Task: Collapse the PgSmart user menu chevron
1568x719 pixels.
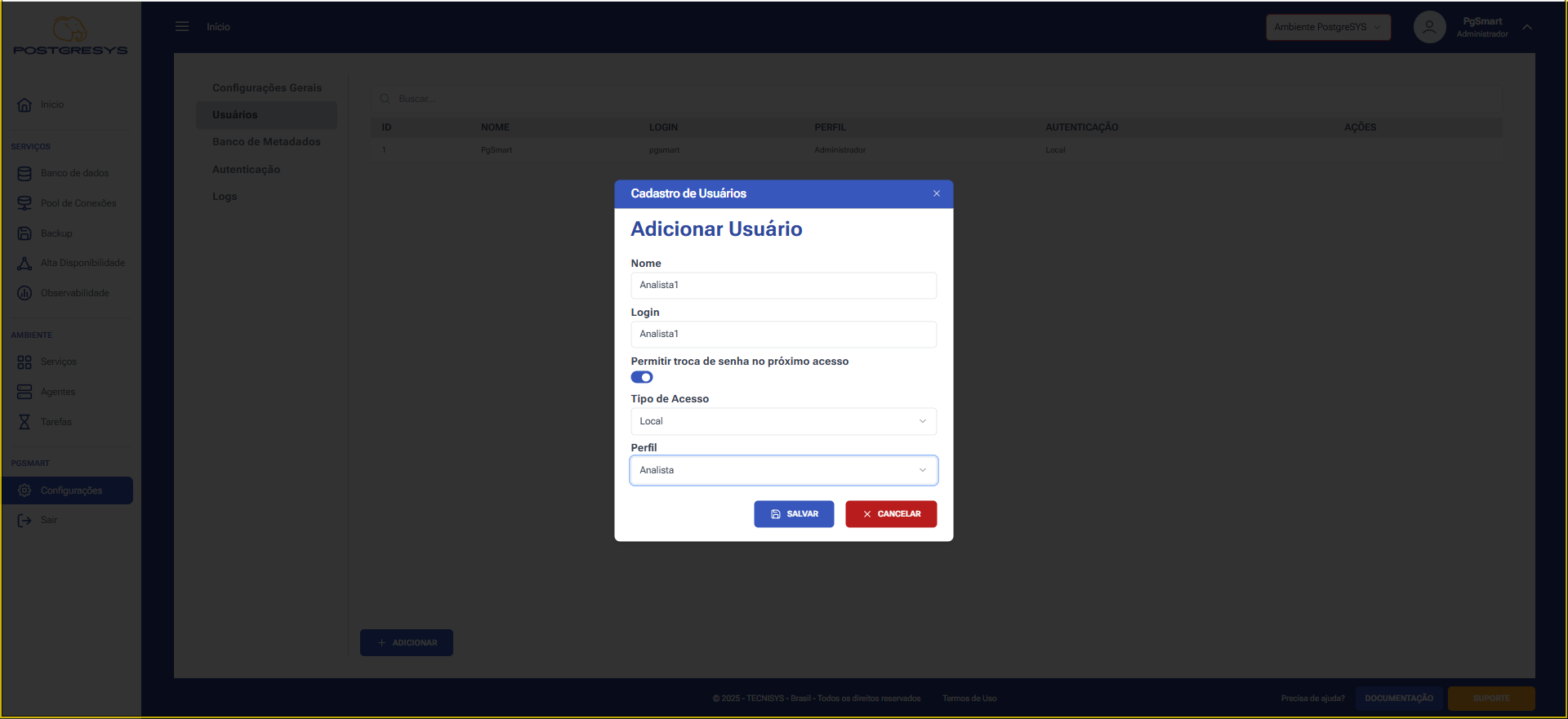Action: 1527,27
